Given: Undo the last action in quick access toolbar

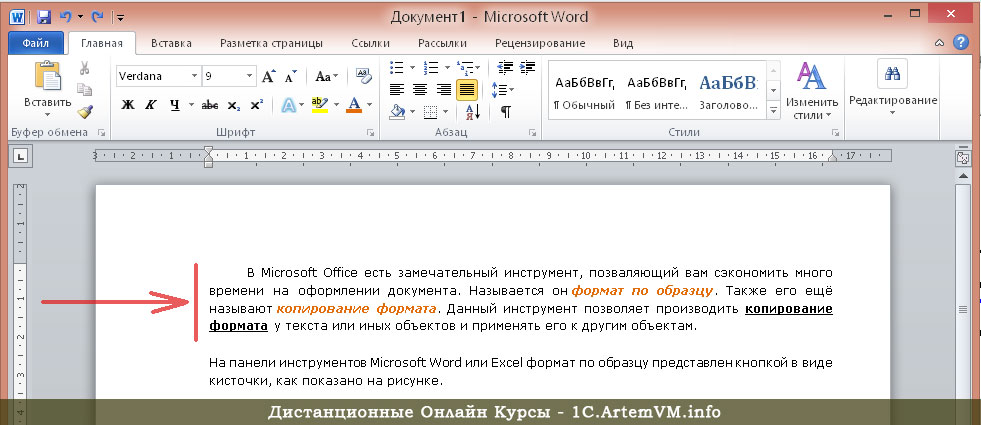Looking at the screenshot, I should click(x=66, y=17).
